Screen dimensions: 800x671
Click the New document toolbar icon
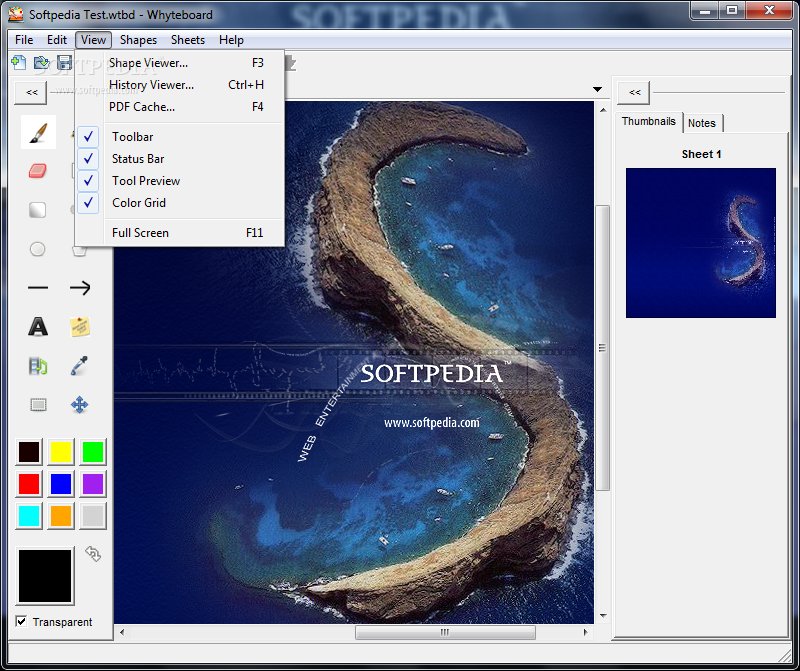[18, 63]
